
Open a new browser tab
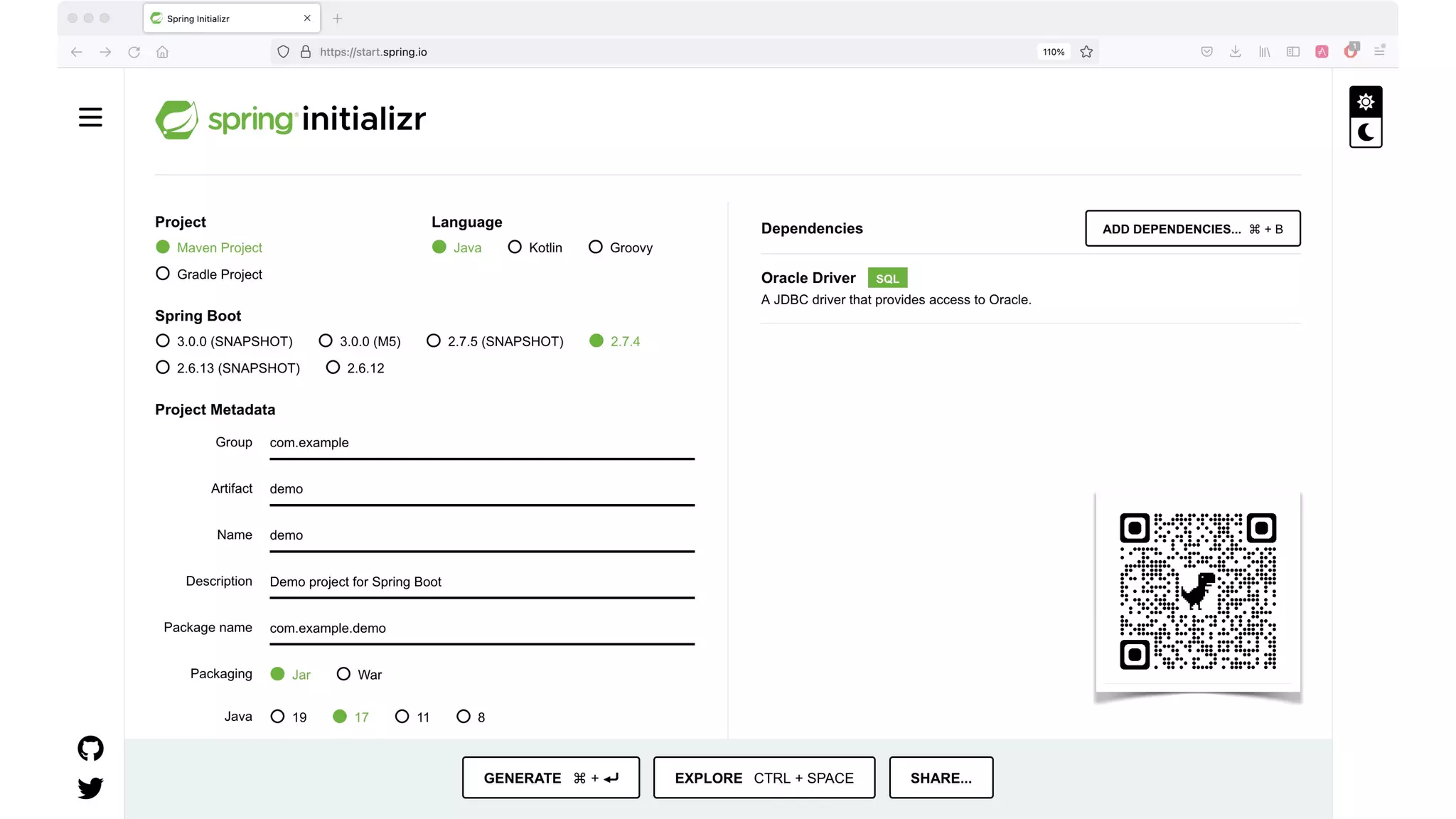[338, 18]
